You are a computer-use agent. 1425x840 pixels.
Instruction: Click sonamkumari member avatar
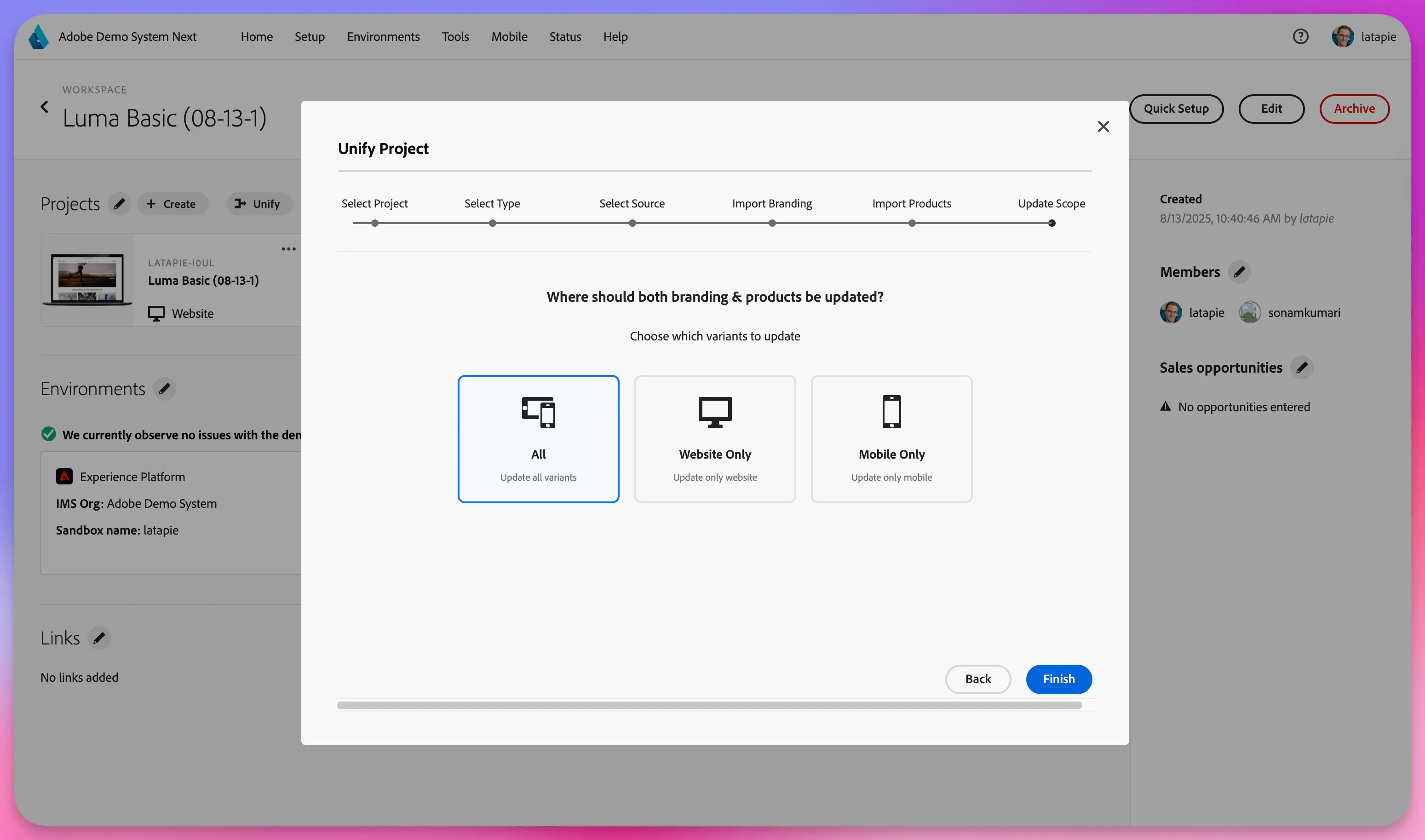point(1250,312)
